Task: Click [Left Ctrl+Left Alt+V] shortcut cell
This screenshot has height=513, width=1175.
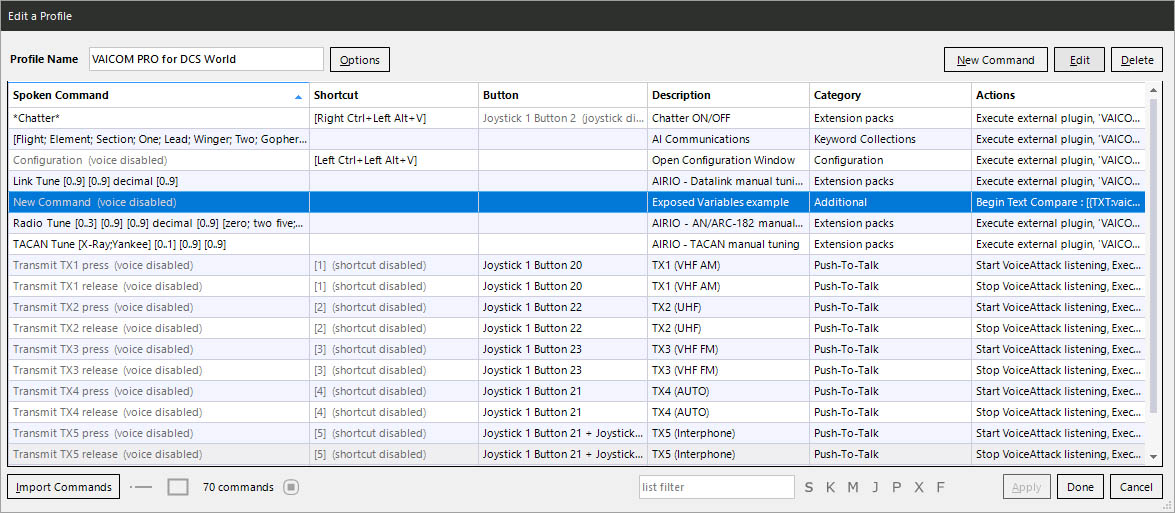Action: click(x=393, y=160)
